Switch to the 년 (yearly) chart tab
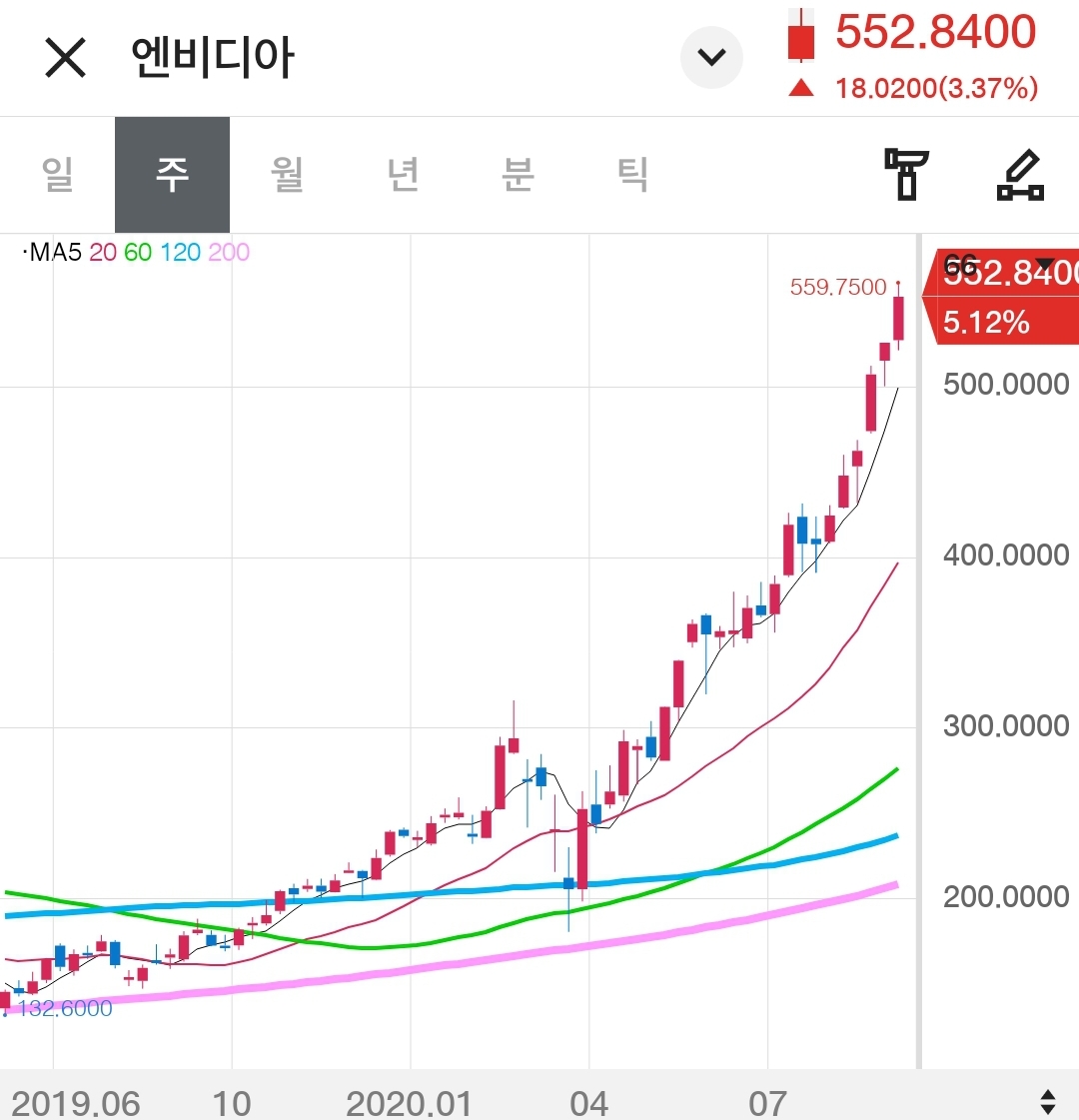Viewport: 1079px width, 1120px height. point(403,174)
